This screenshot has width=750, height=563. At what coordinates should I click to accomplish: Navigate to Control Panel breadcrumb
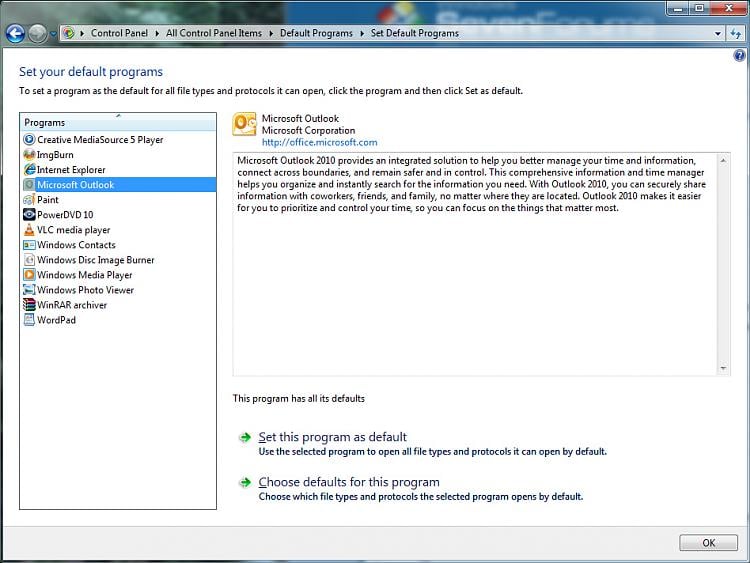coord(119,33)
